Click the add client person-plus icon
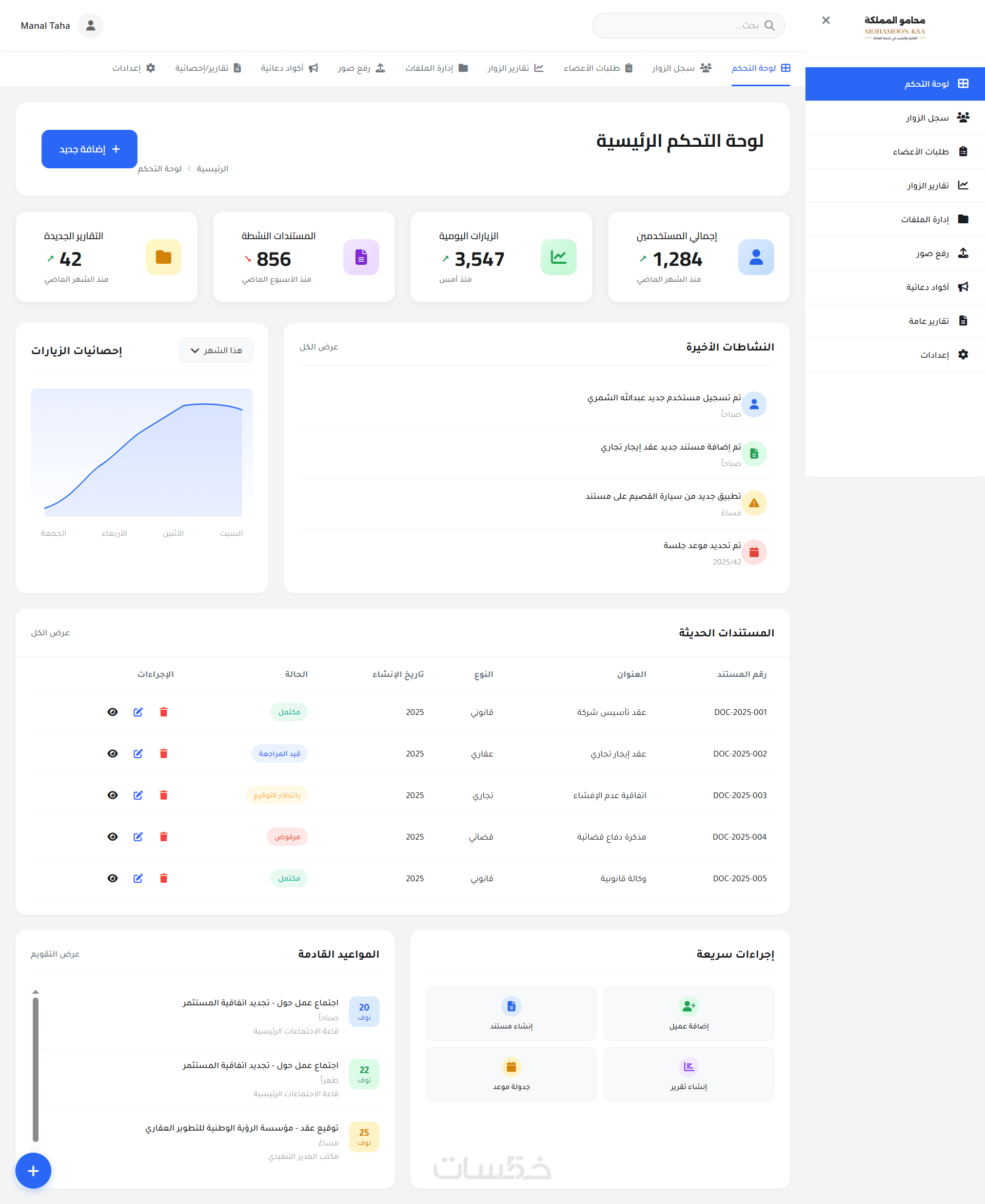 pos(688,1006)
